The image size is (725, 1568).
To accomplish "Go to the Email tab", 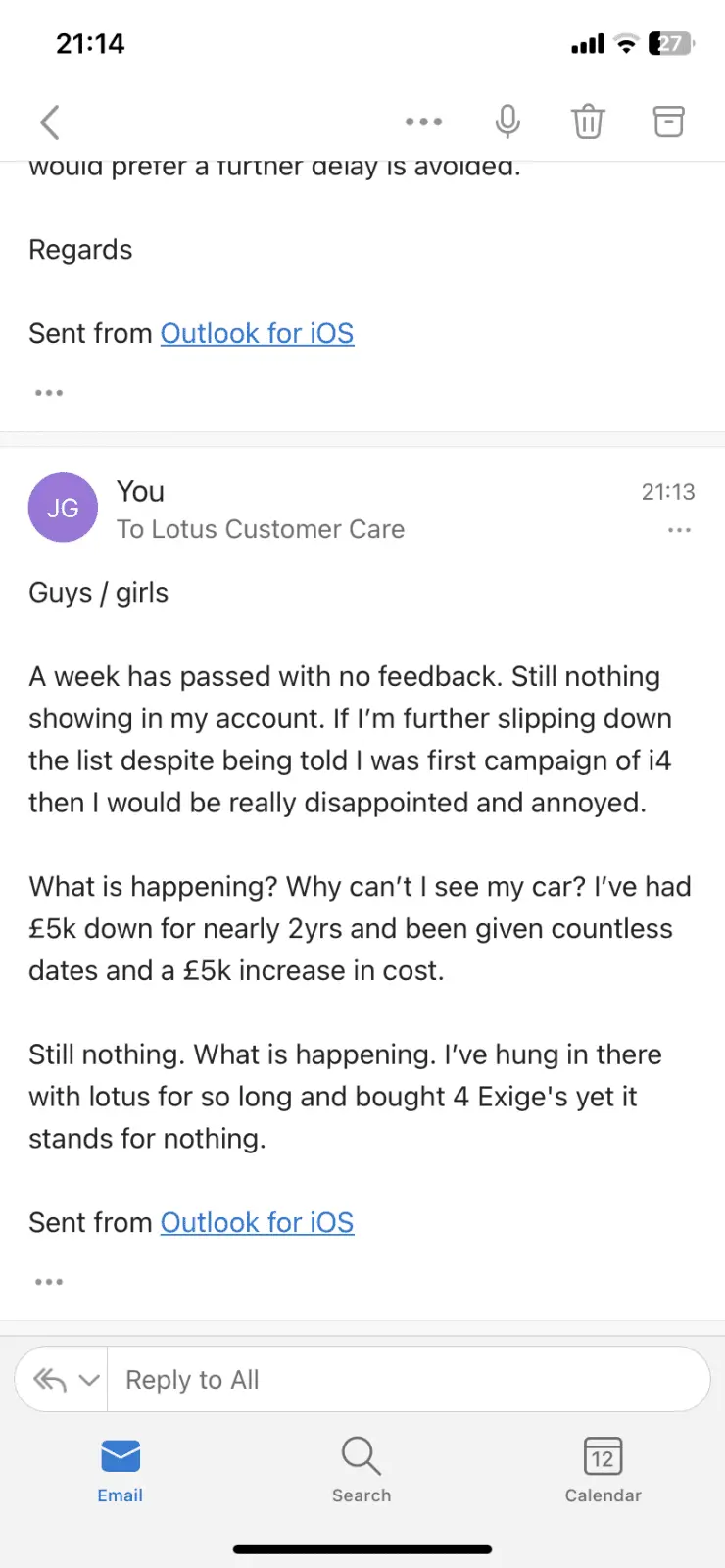I will (120, 1468).
